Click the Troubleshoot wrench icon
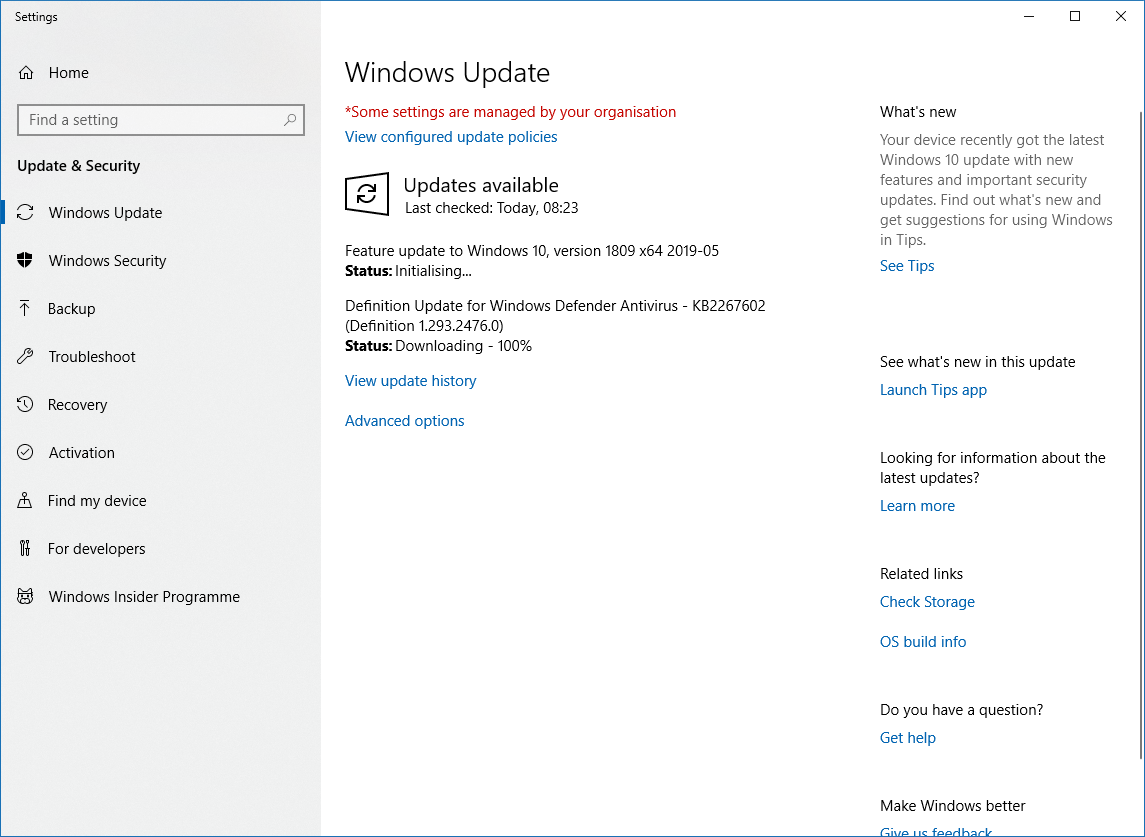Viewport: 1145px width, 837px height. [x=25, y=356]
